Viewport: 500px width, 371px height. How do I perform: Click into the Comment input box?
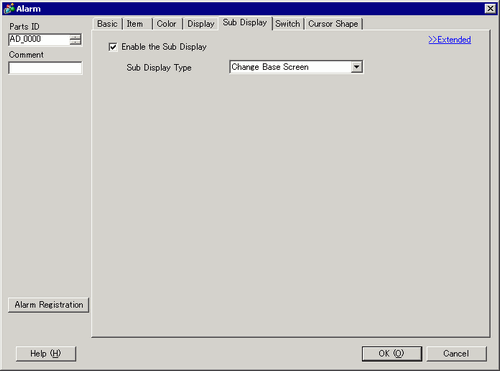45,68
